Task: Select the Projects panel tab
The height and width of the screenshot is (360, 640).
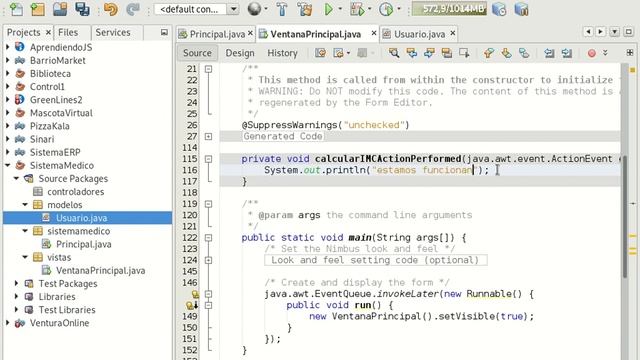Action: 24,32
